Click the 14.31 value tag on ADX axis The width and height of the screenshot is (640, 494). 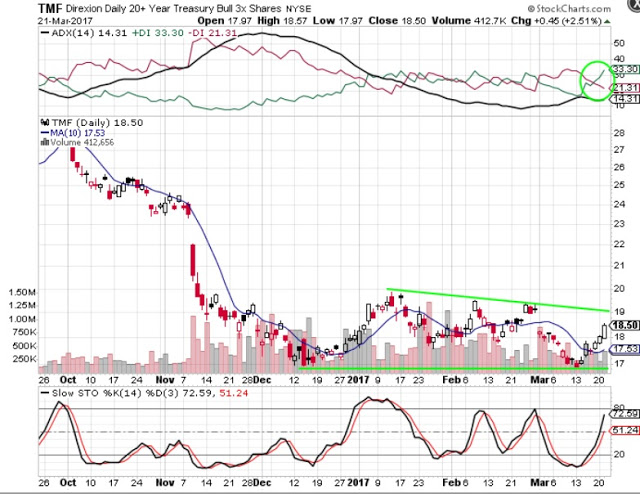click(x=625, y=98)
